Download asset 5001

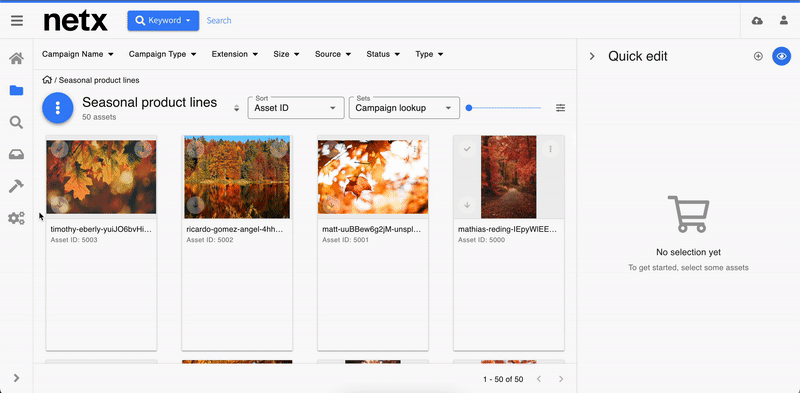(331, 205)
